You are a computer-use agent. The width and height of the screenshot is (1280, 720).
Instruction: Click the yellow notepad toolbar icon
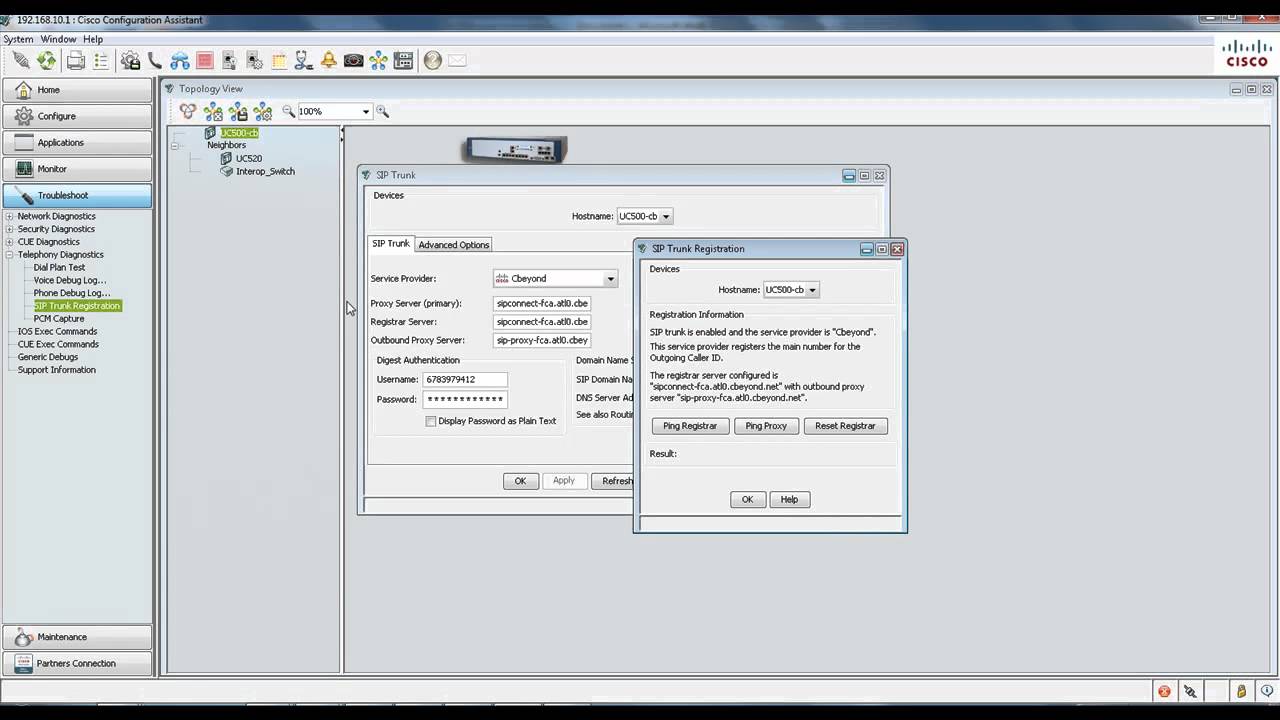279,61
